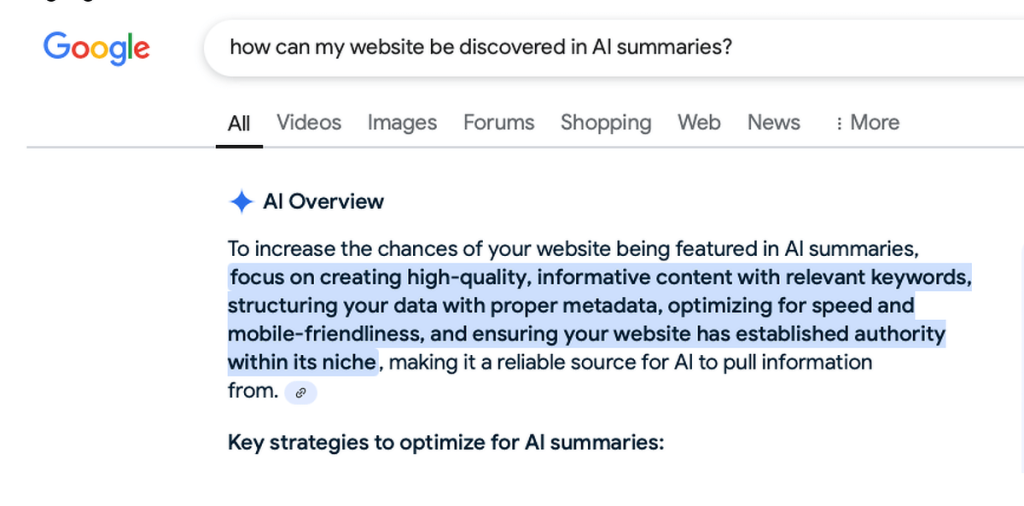This screenshot has height=506, width=1024.
Task: Click the "AI Overview" heading label
Action: click(323, 202)
